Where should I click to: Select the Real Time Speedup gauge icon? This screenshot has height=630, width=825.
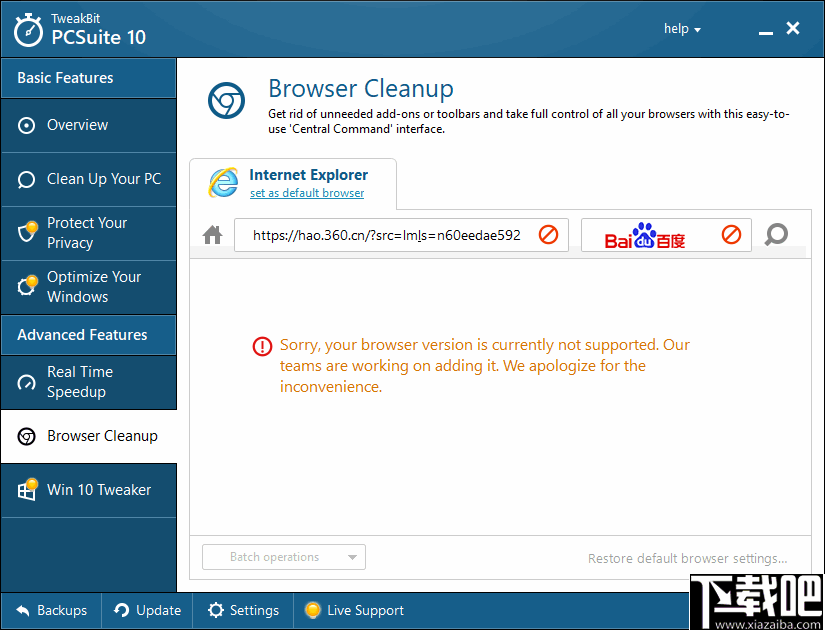click(x=26, y=383)
